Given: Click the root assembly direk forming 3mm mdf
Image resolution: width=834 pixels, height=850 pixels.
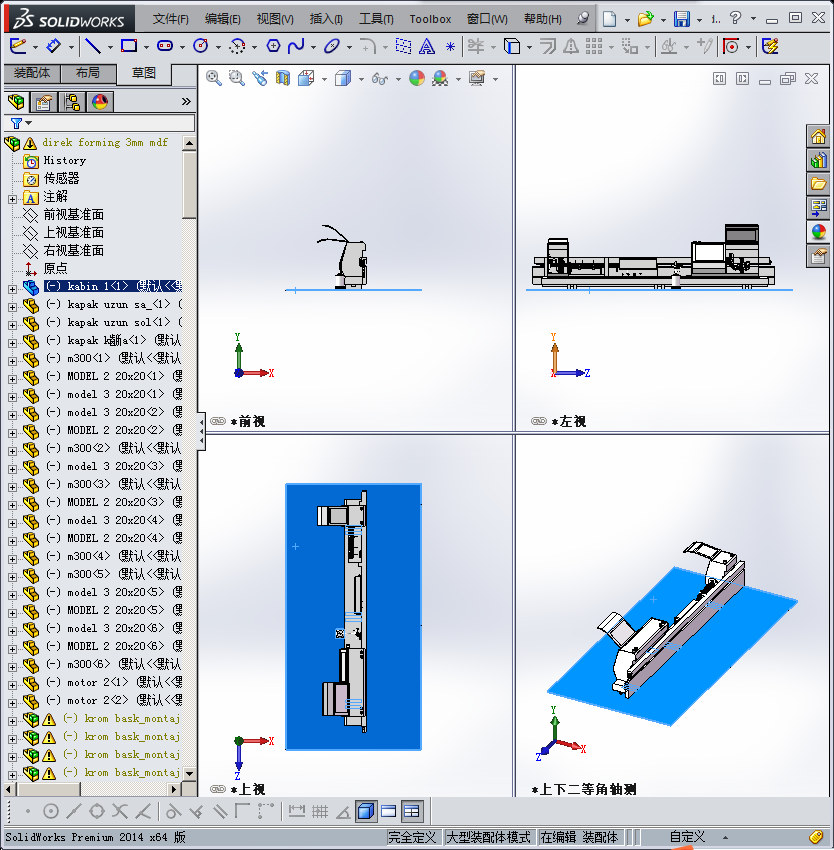Looking at the screenshot, I should (105, 143).
